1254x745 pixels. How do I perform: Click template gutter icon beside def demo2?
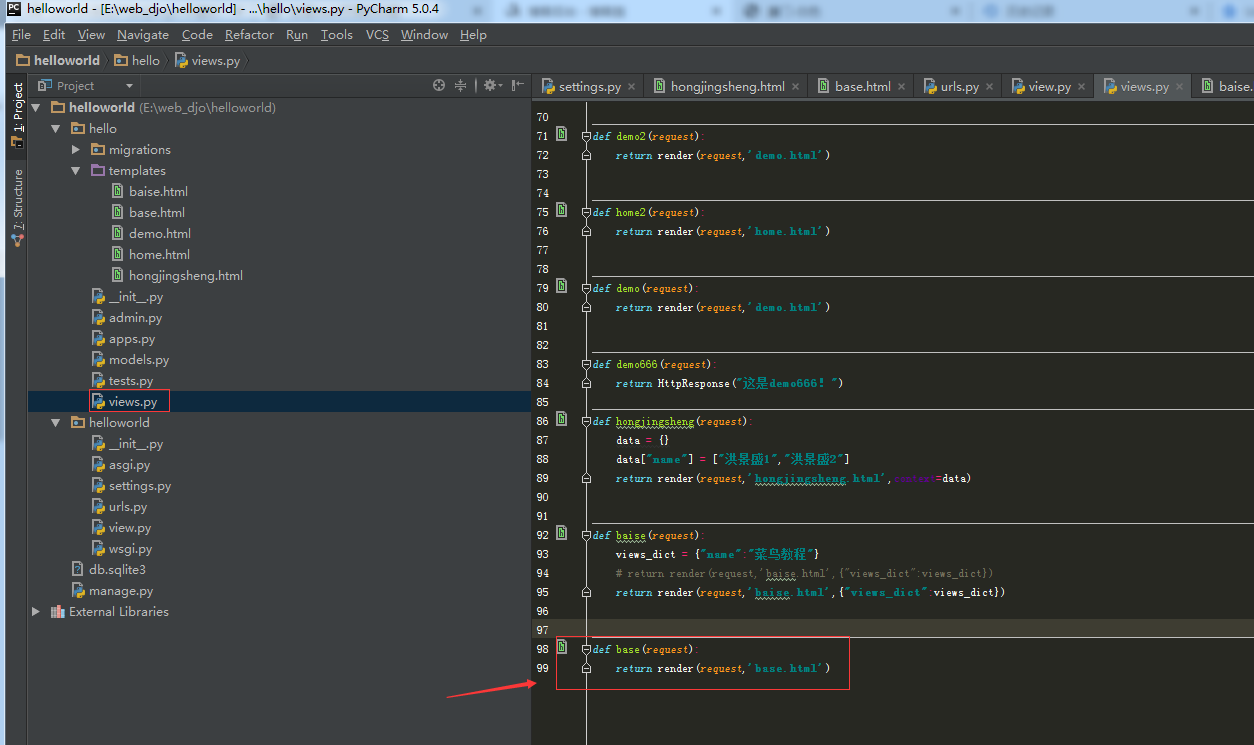(x=562, y=134)
